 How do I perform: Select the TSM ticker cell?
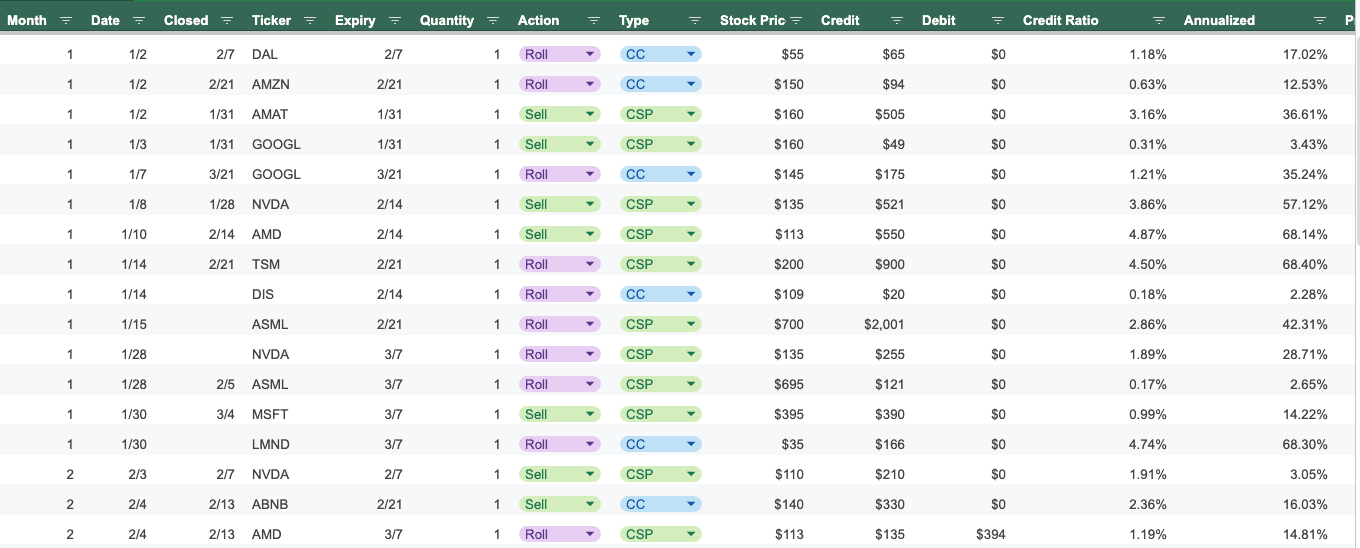coord(266,264)
